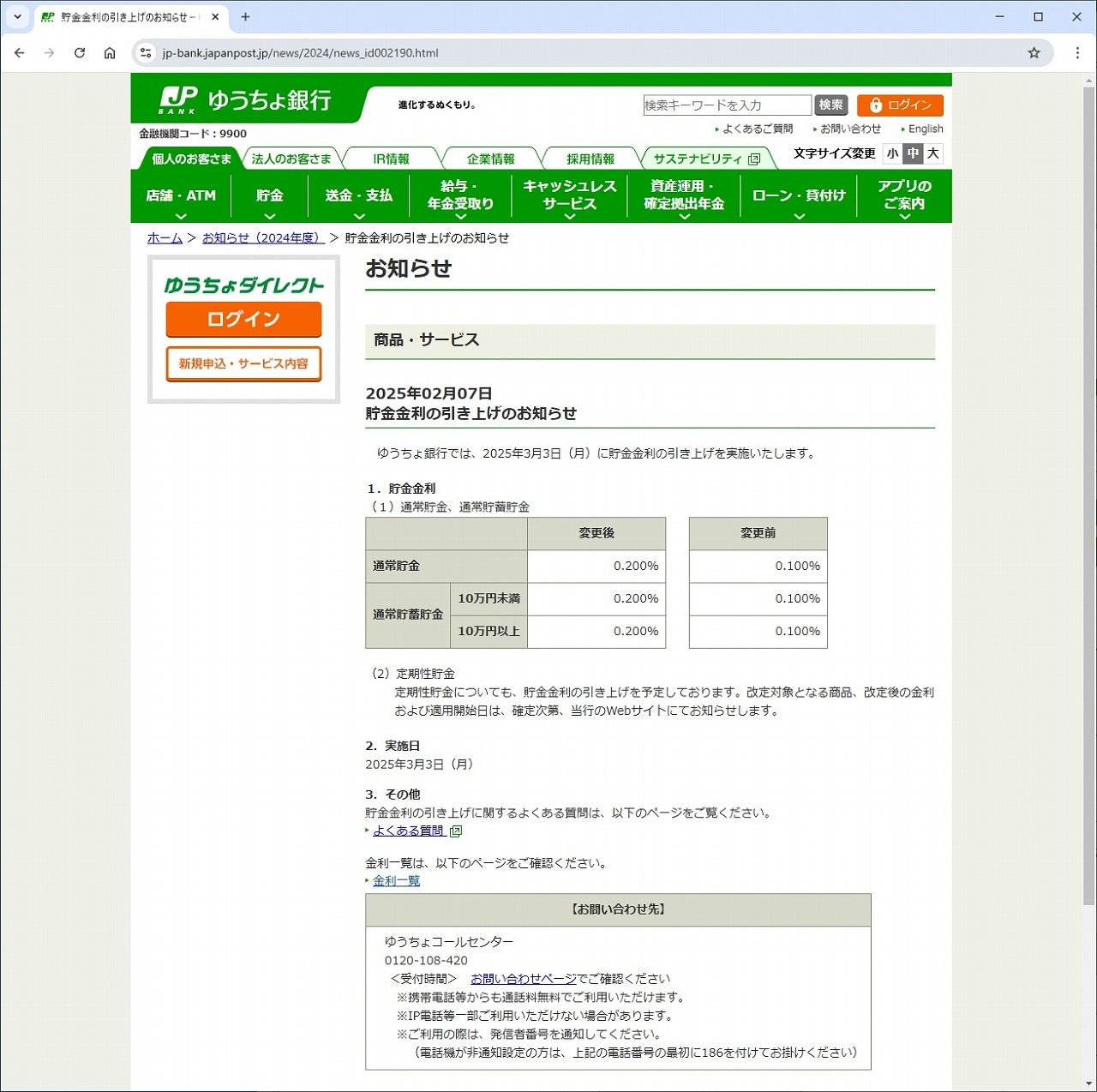Open the browser home page
This screenshot has width=1097, height=1092.
(x=110, y=52)
